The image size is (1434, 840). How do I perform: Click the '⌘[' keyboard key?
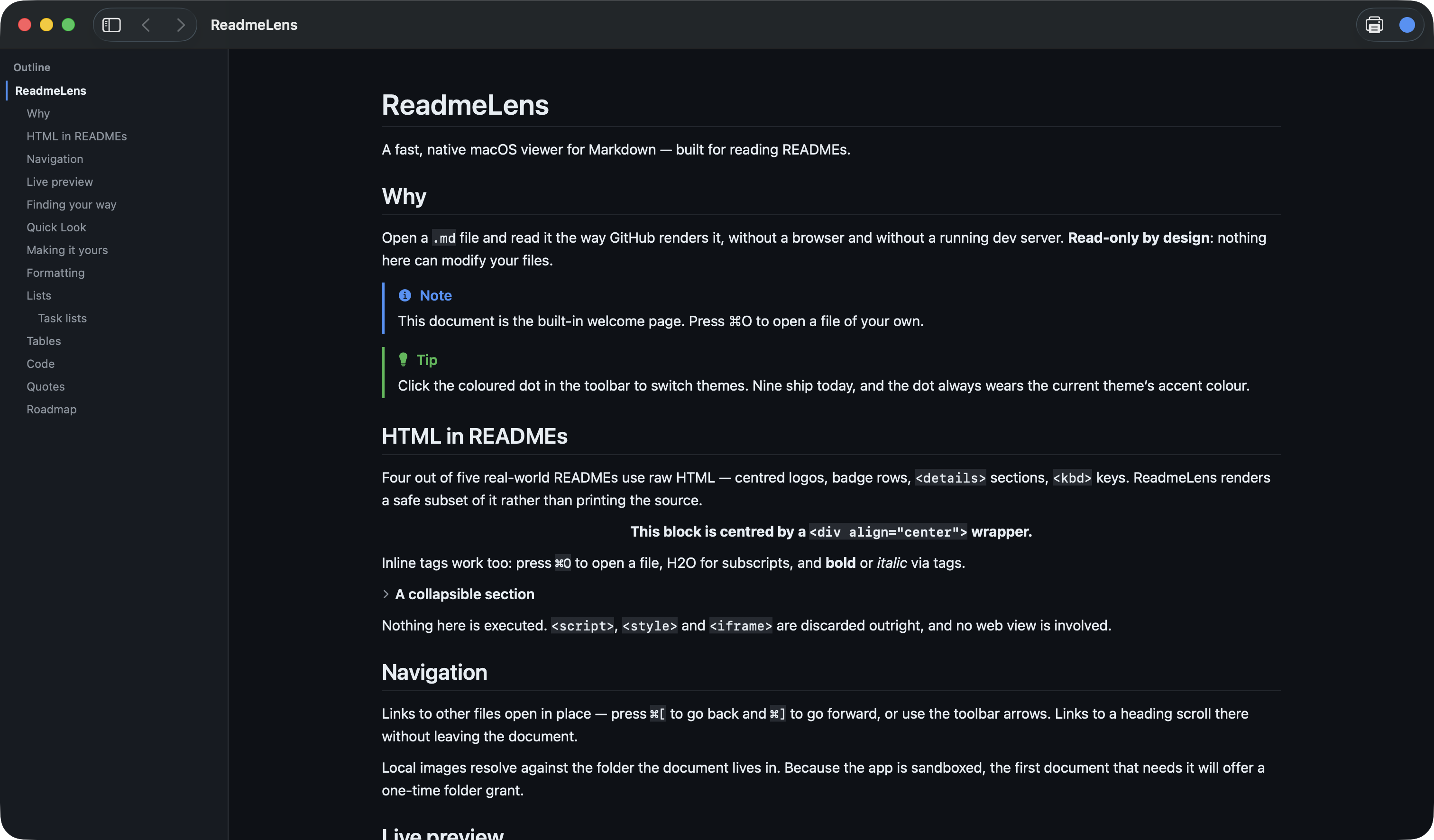coord(658,714)
